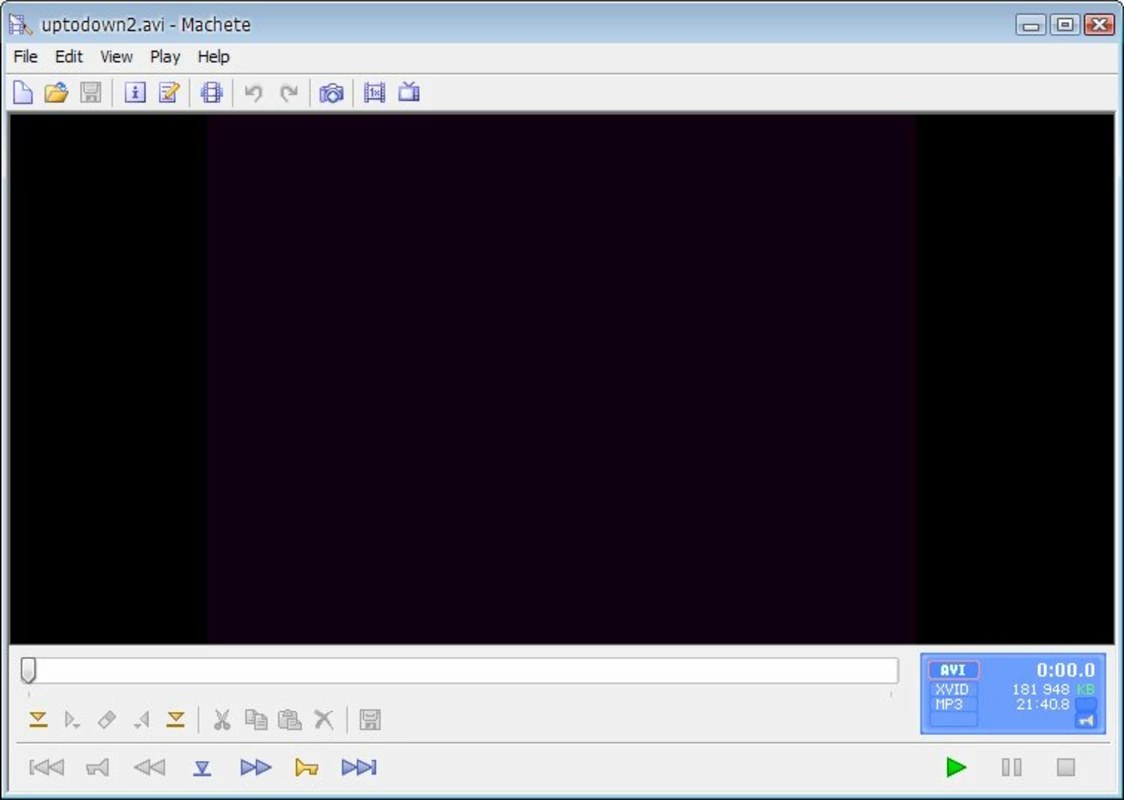Click the Save floppy icon in top toolbar
This screenshot has width=1124, height=800.
click(x=90, y=92)
